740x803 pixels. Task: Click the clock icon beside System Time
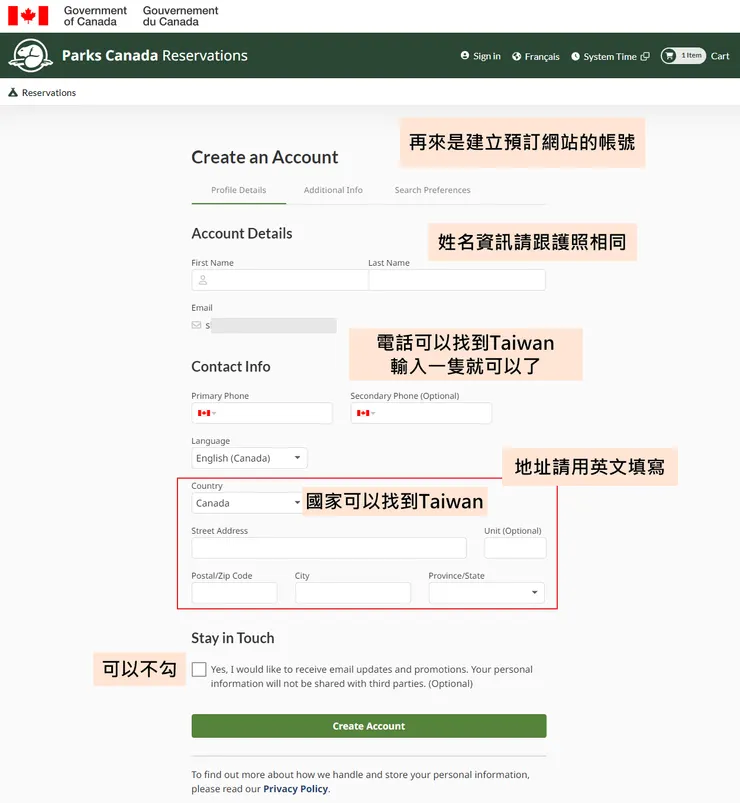576,56
